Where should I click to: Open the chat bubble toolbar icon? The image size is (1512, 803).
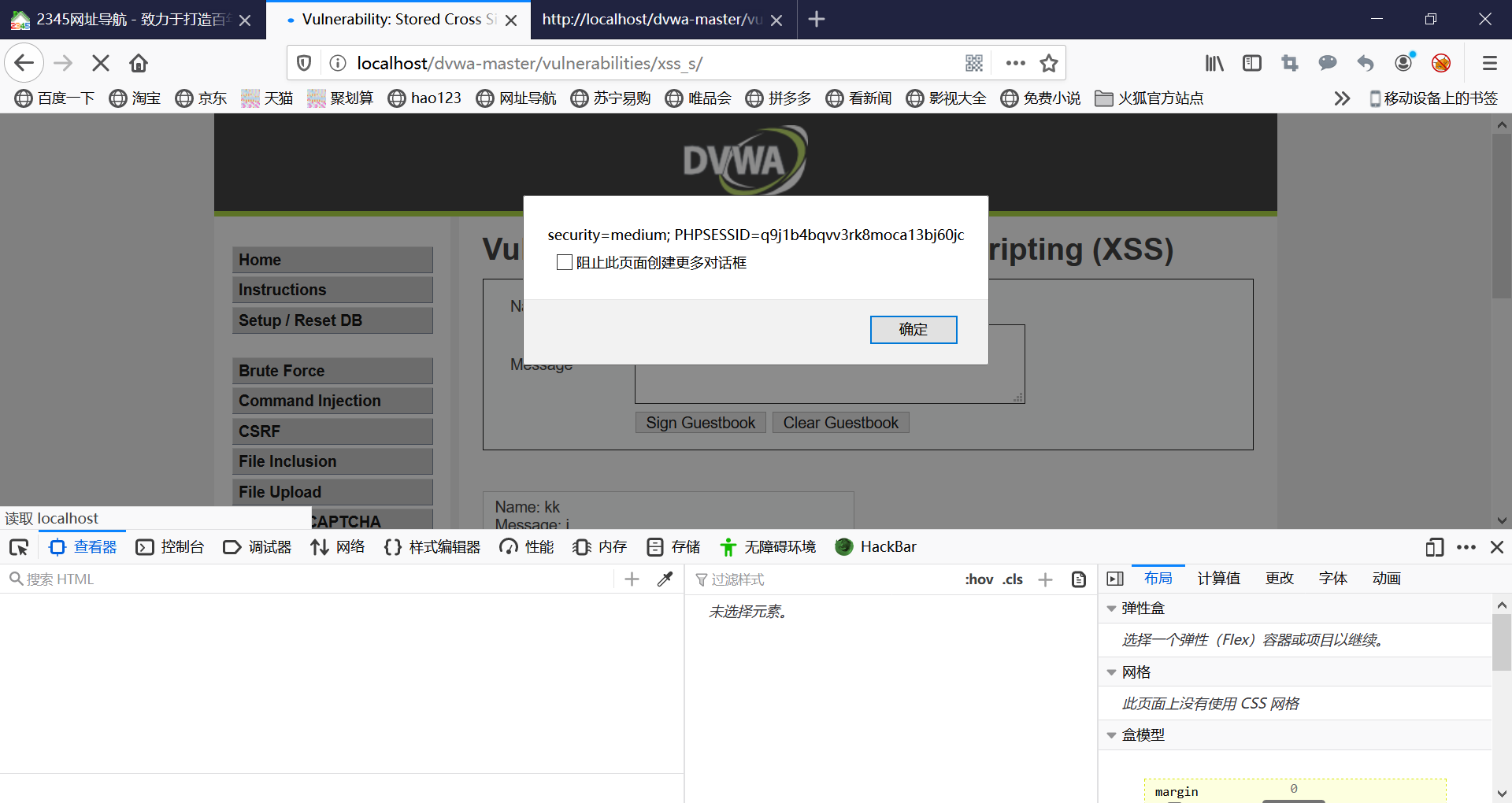[x=1328, y=63]
